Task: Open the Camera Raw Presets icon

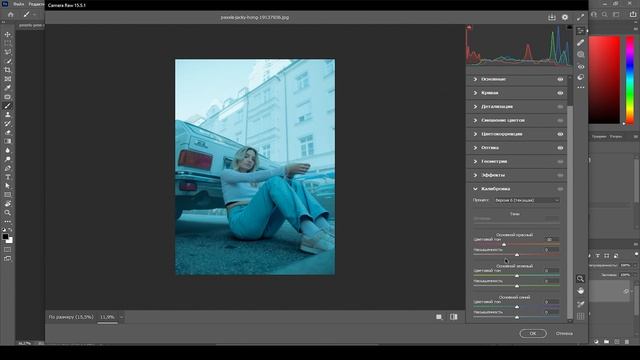Action: click(581, 77)
